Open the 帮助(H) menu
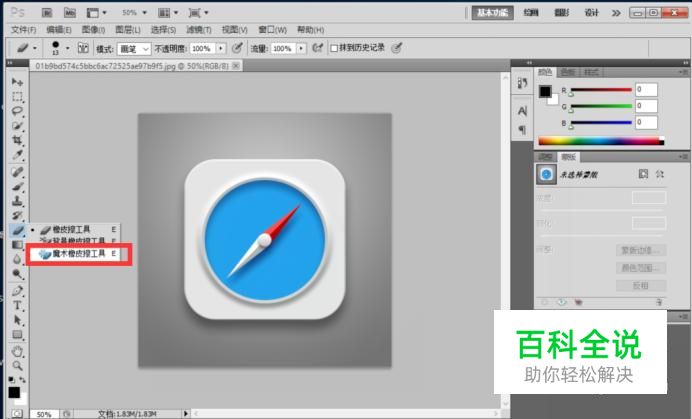 coord(310,30)
